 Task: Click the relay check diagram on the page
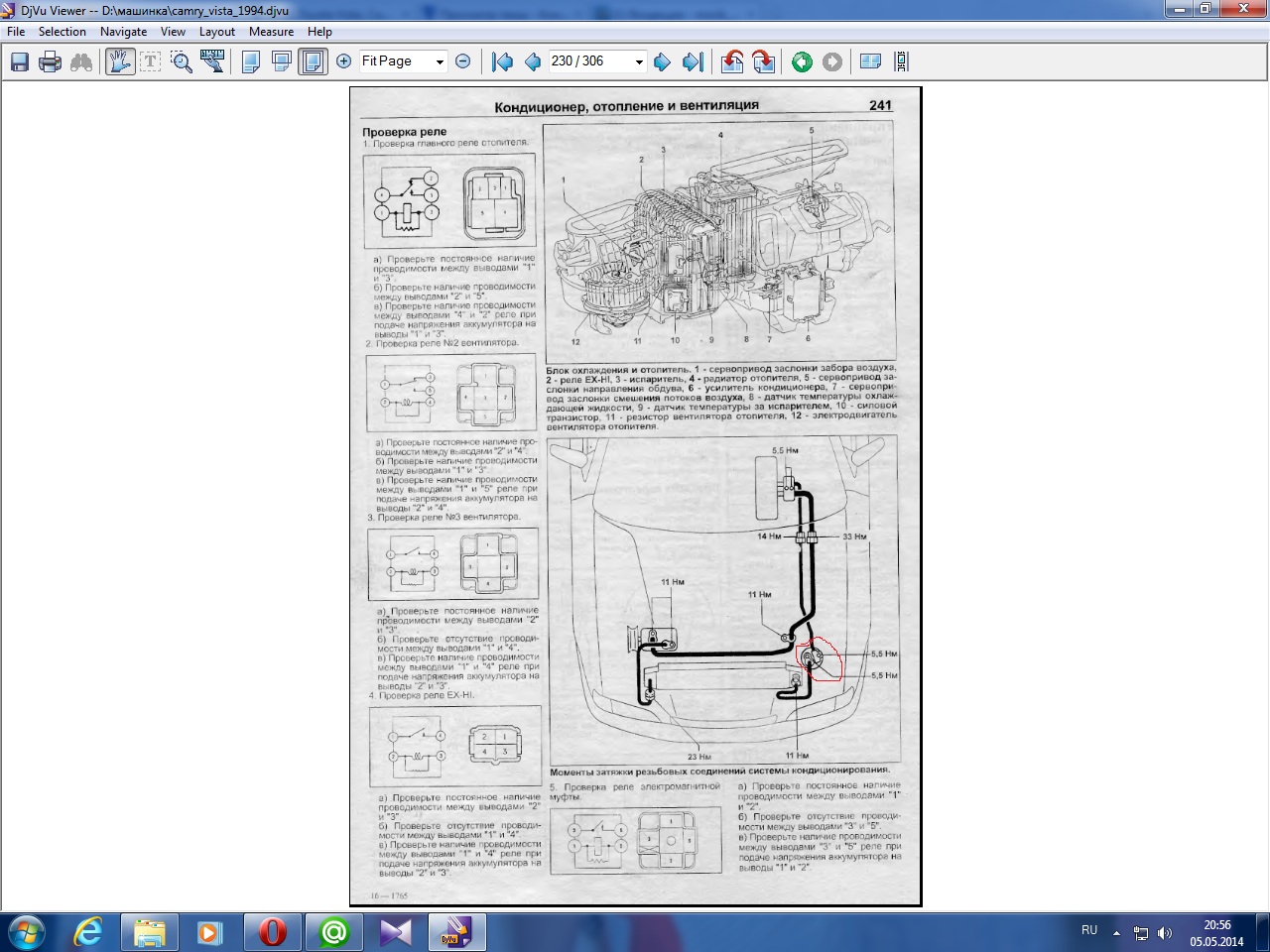(449, 201)
